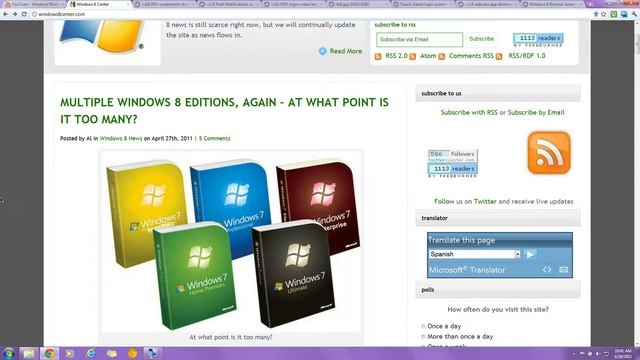The image size is (640, 360).
Task: Click the 586 followers Twitter counter badge
Action: [x=452, y=156]
